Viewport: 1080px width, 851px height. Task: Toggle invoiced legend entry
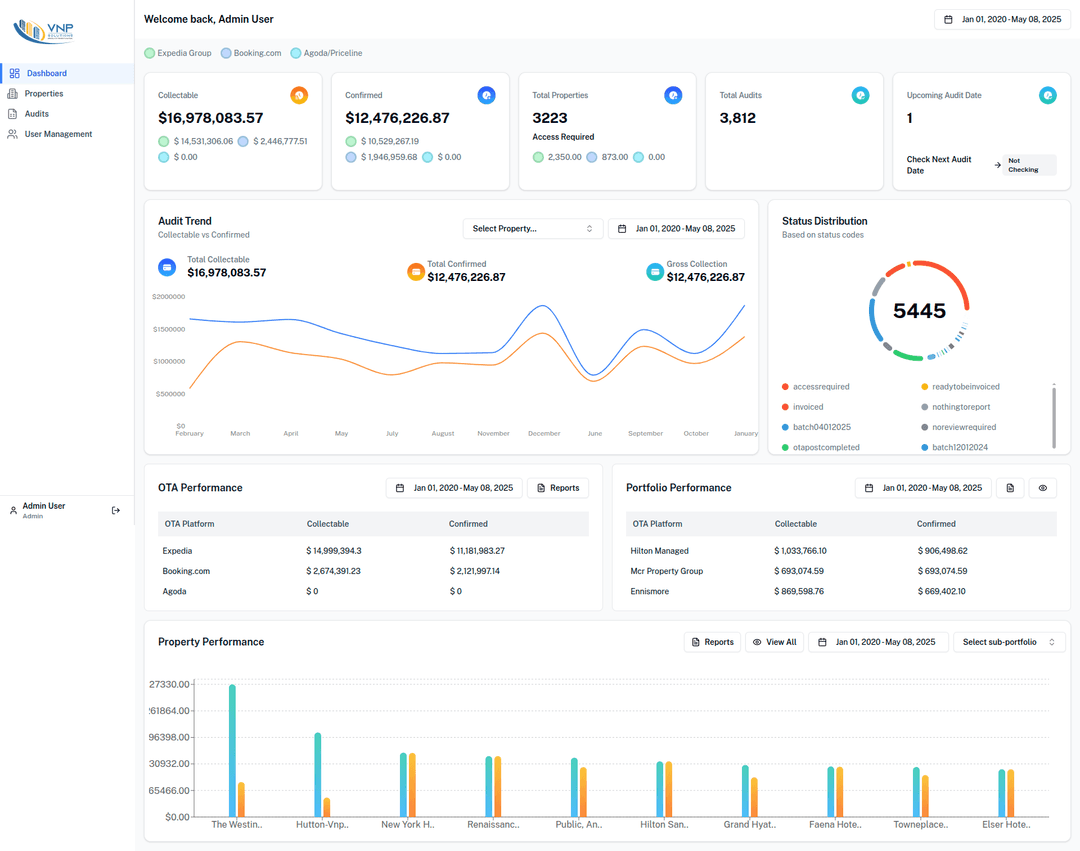click(x=802, y=407)
